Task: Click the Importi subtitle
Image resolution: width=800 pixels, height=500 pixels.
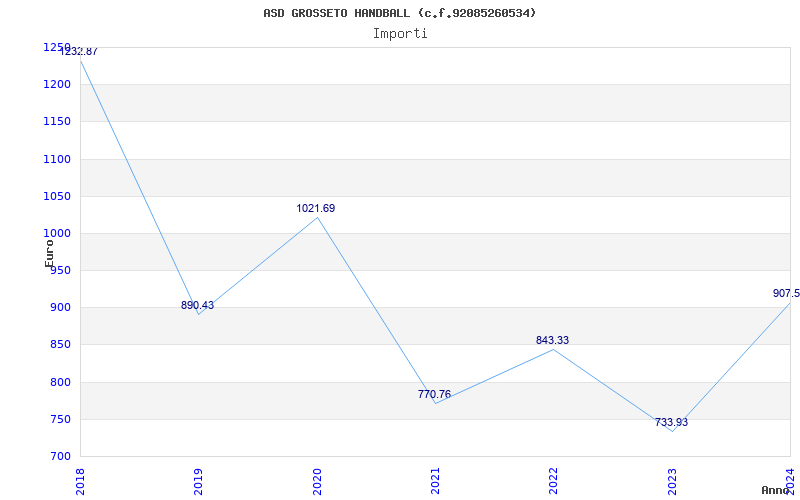Action: (400, 34)
